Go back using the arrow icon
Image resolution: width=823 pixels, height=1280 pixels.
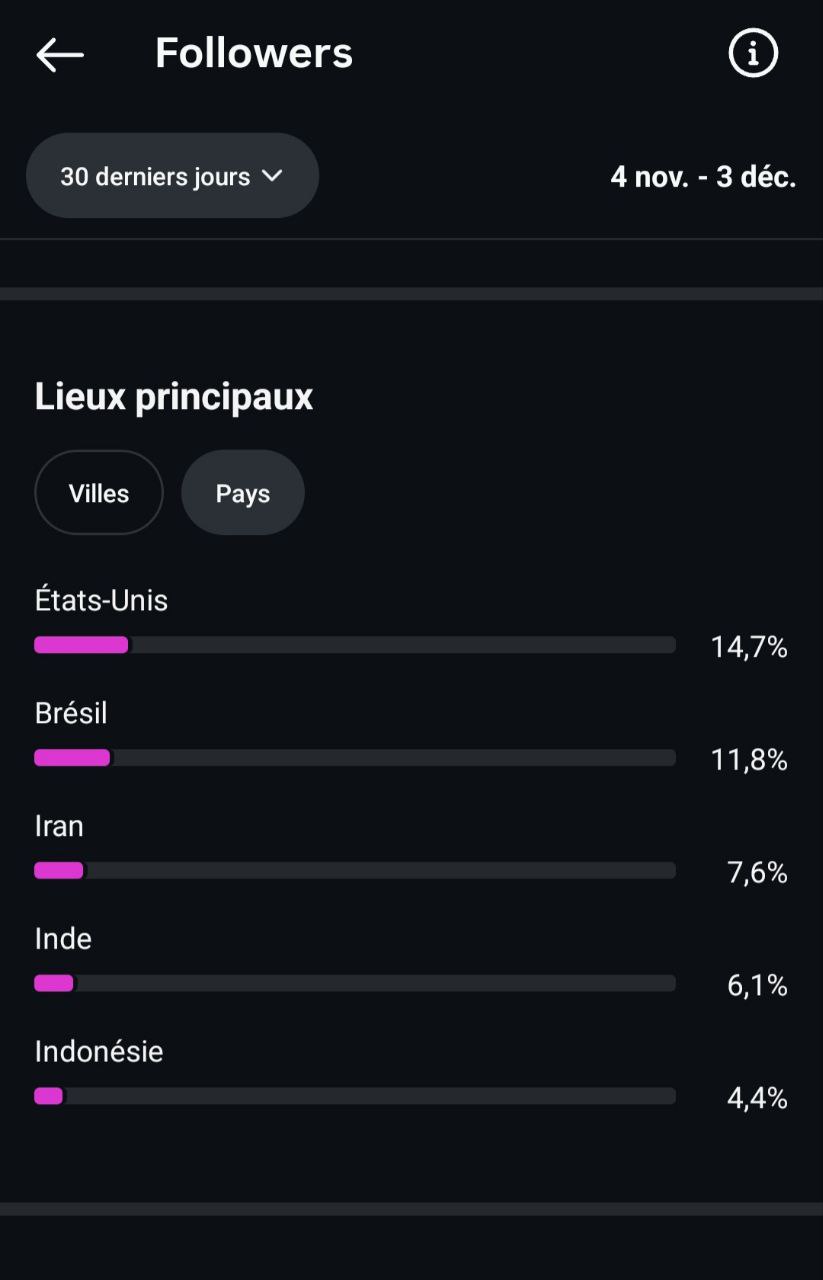point(60,54)
